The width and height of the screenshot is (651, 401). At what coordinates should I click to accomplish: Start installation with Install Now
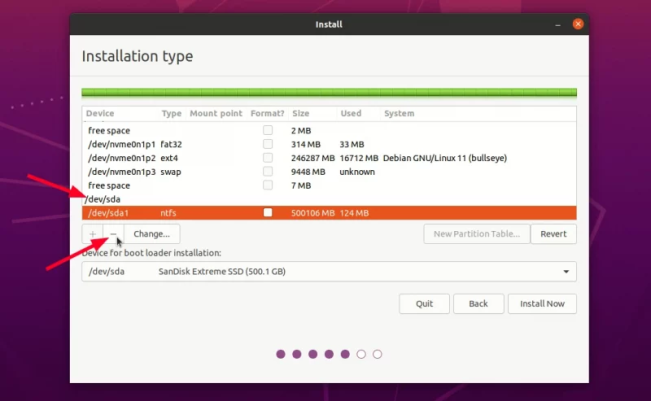(542, 303)
